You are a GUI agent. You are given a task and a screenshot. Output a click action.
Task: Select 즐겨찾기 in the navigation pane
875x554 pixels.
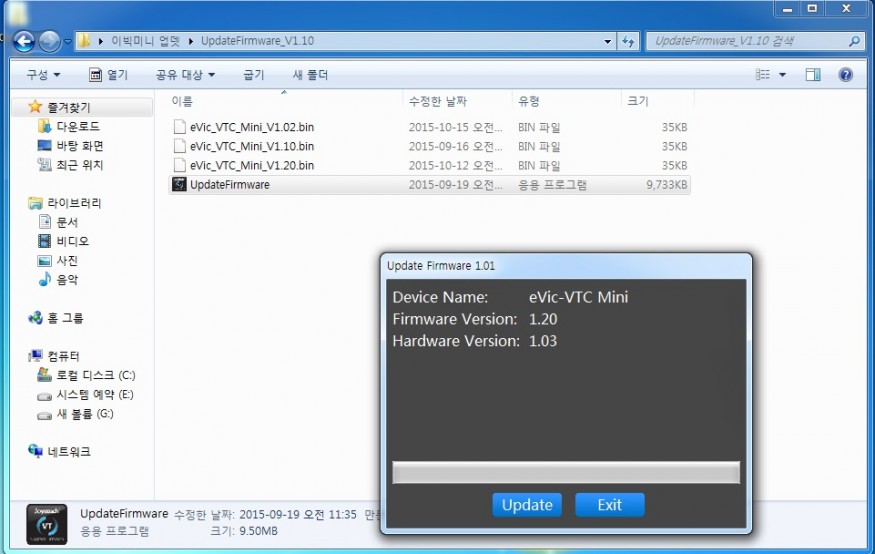coord(68,107)
